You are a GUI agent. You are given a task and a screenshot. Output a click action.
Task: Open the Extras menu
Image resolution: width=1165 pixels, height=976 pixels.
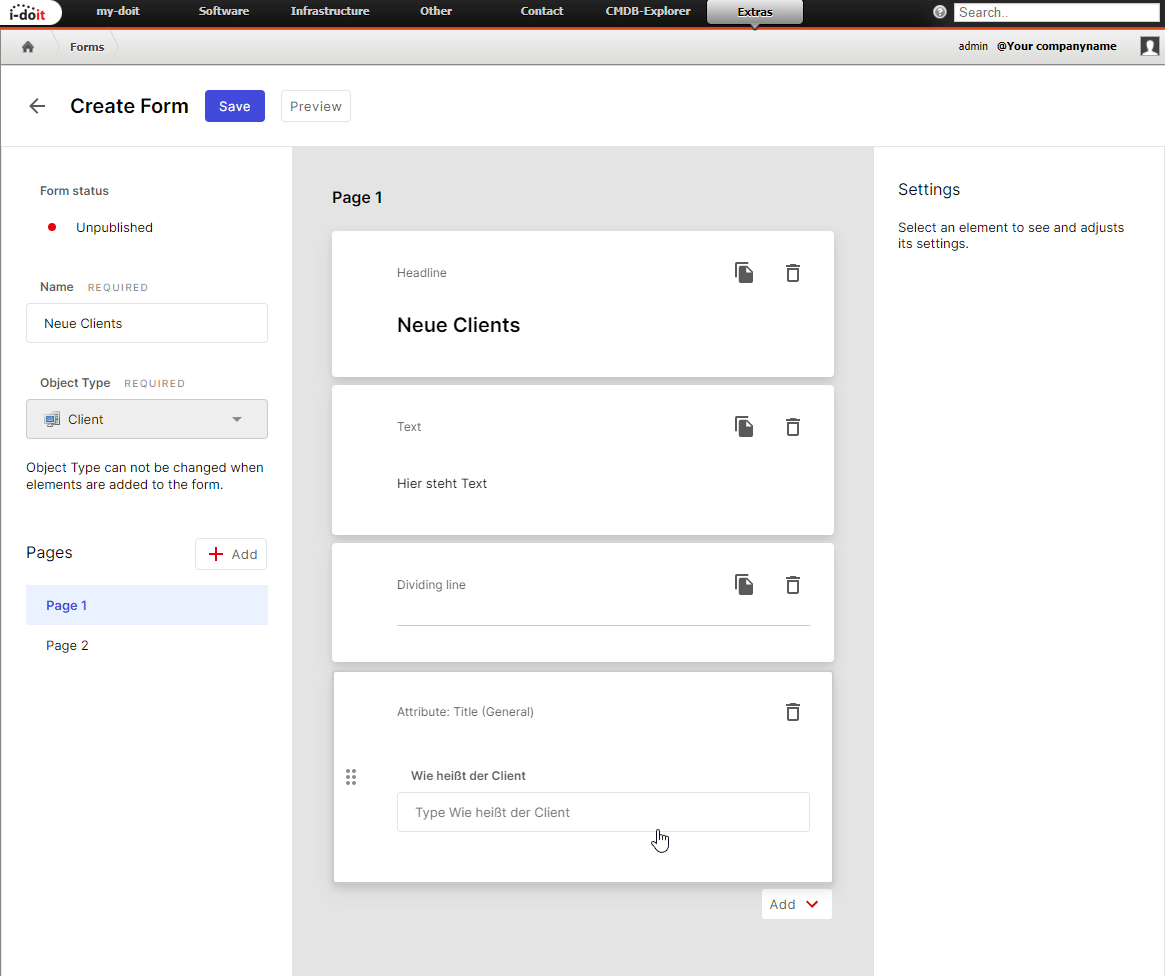tap(754, 12)
